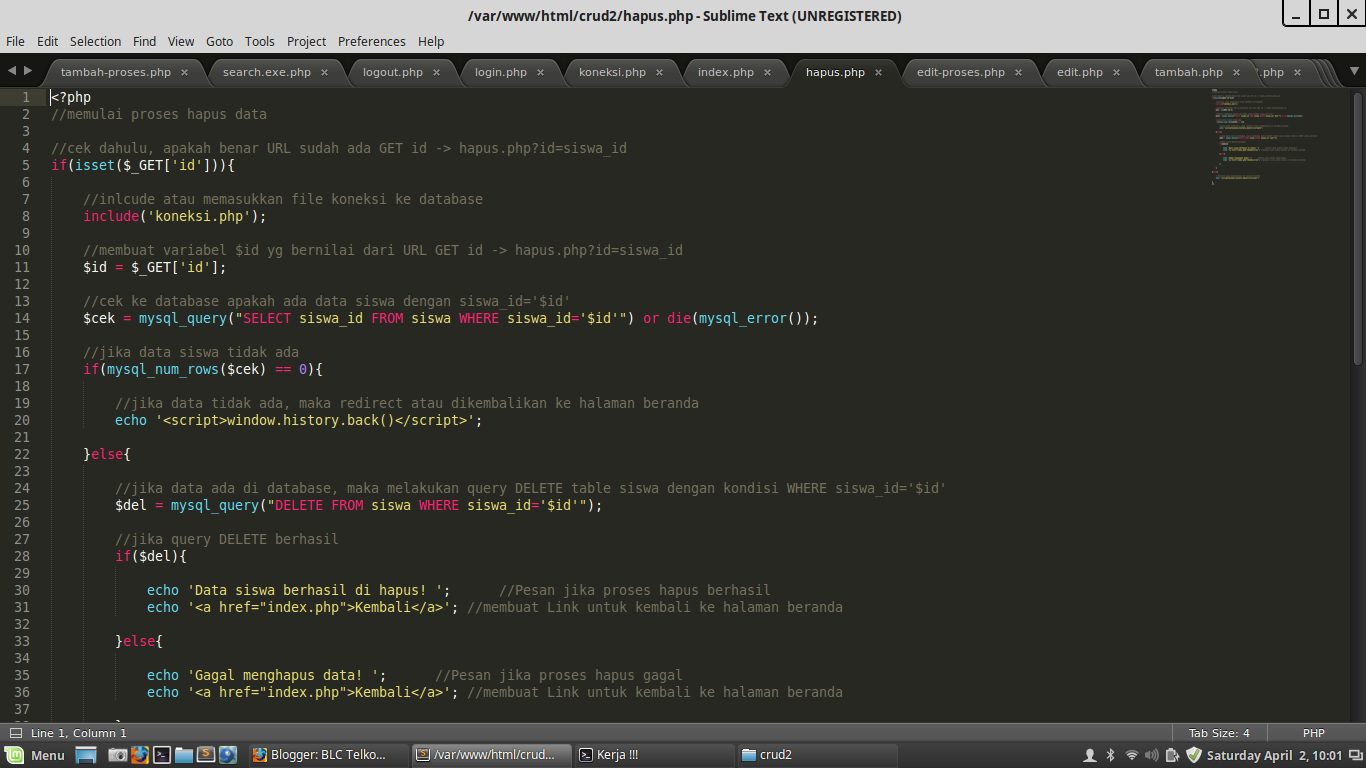Switch to the koneksi.php tab
This screenshot has height=768, width=1366.
pos(612,72)
